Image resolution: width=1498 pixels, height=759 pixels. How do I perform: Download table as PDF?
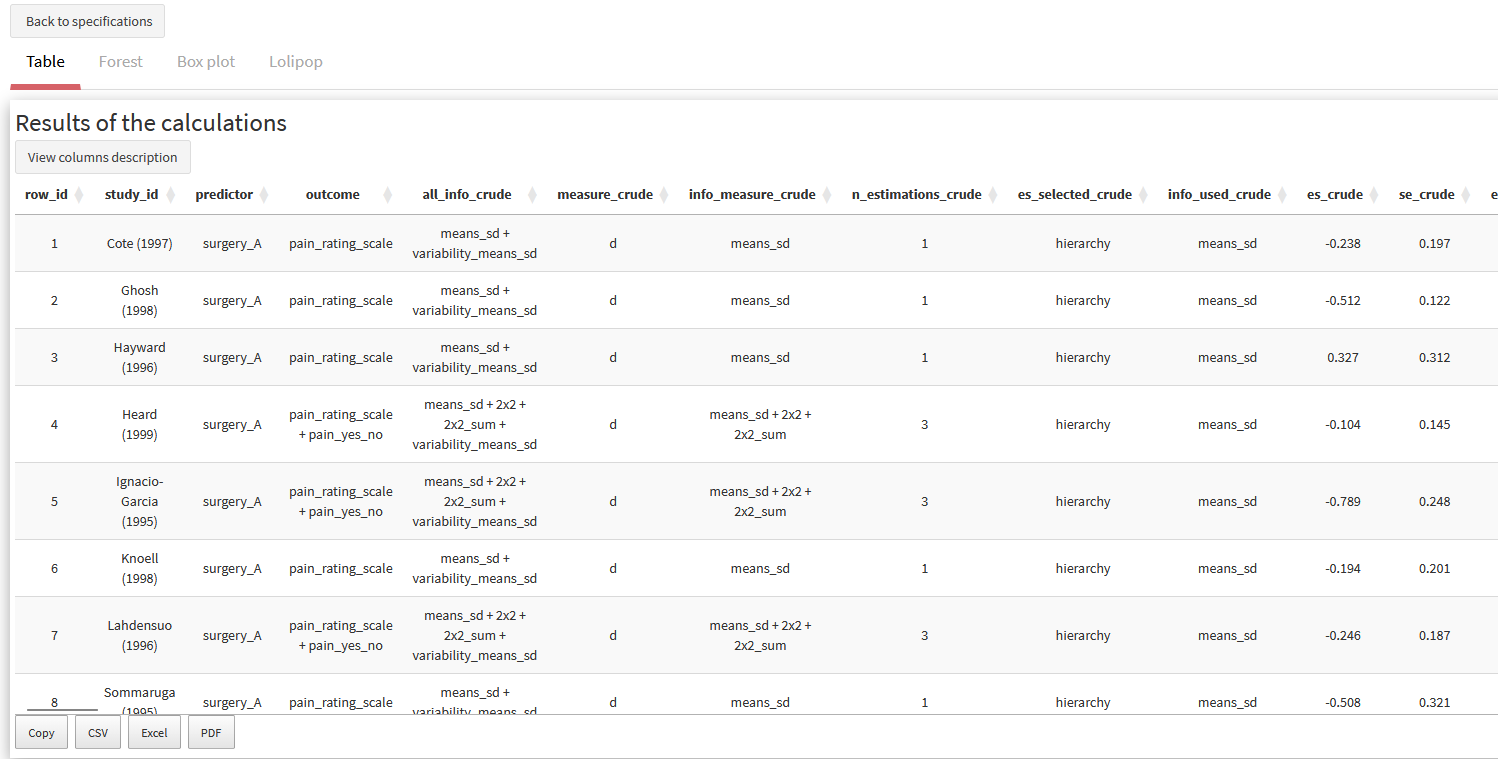pos(211,733)
